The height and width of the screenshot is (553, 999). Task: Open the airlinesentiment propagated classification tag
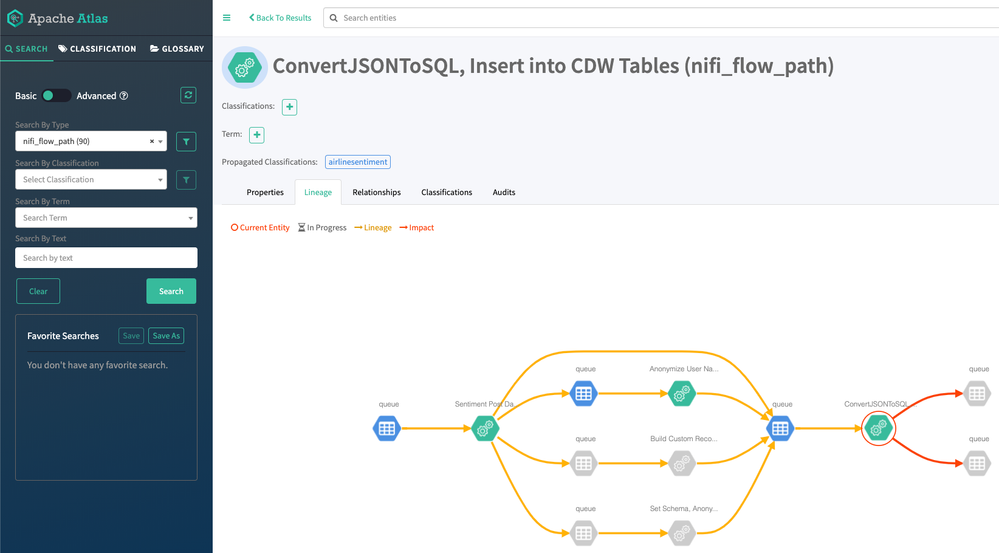tap(358, 162)
